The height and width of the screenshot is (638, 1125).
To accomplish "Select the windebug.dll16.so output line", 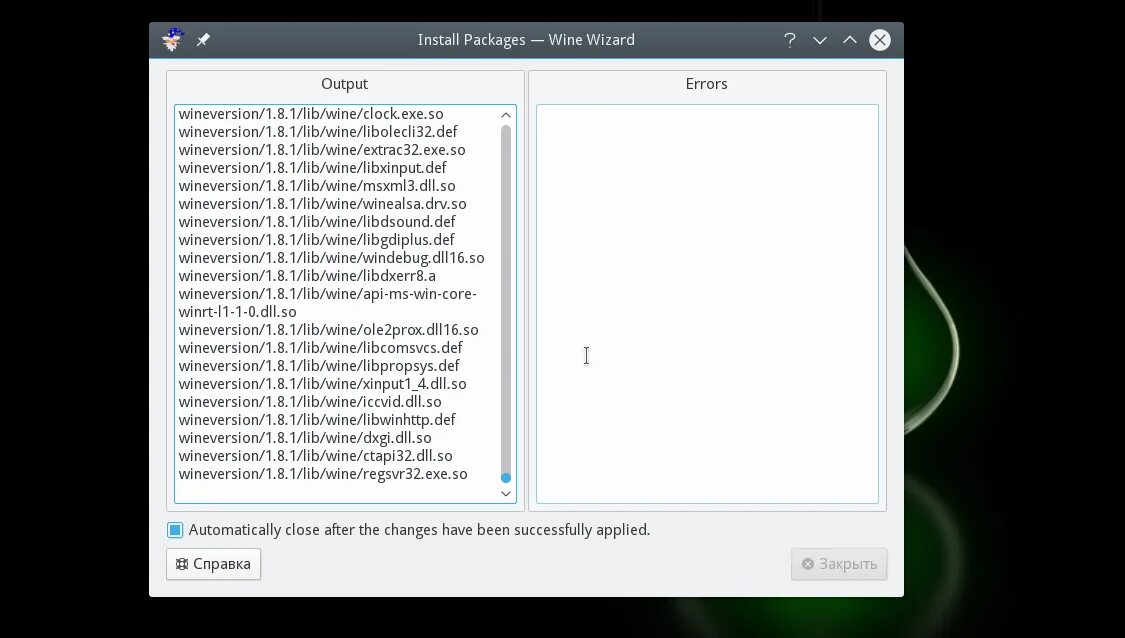I will (x=331, y=258).
